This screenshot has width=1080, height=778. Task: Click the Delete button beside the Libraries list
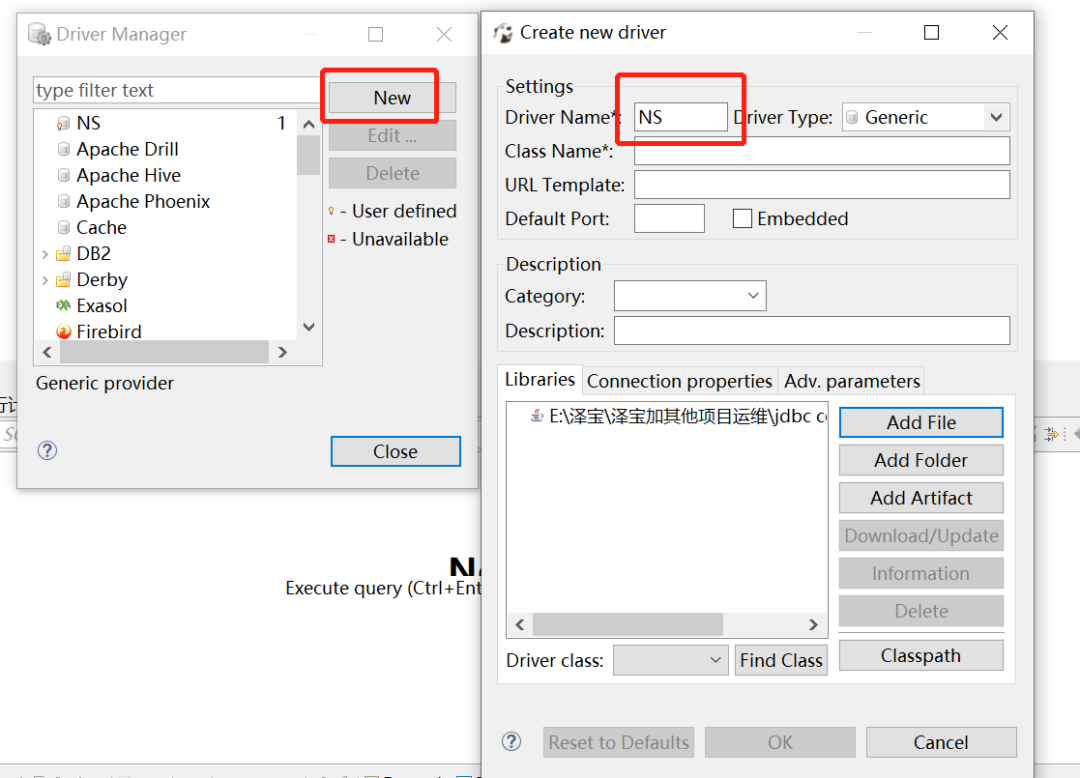coord(921,611)
